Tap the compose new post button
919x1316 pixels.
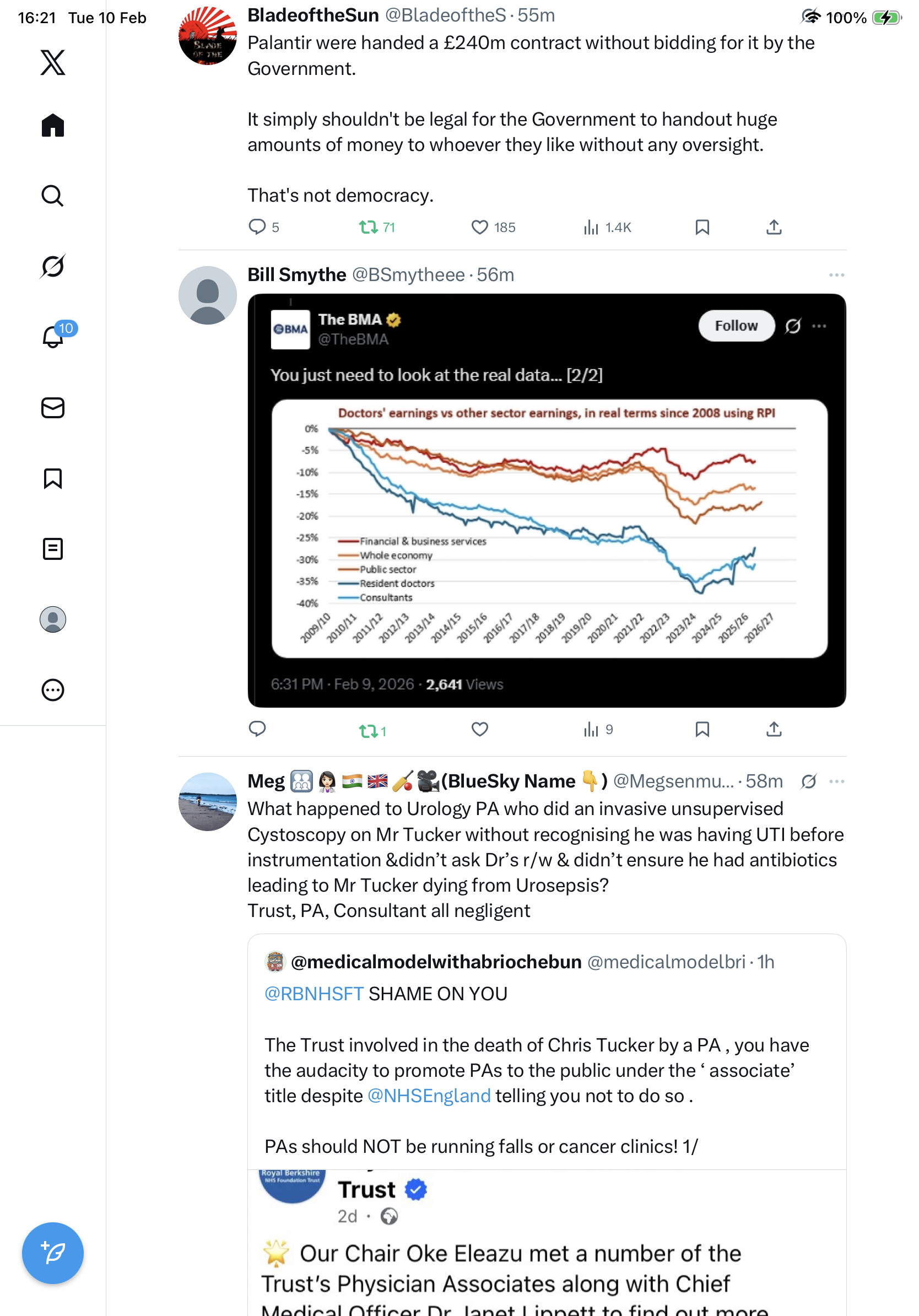point(53,1253)
